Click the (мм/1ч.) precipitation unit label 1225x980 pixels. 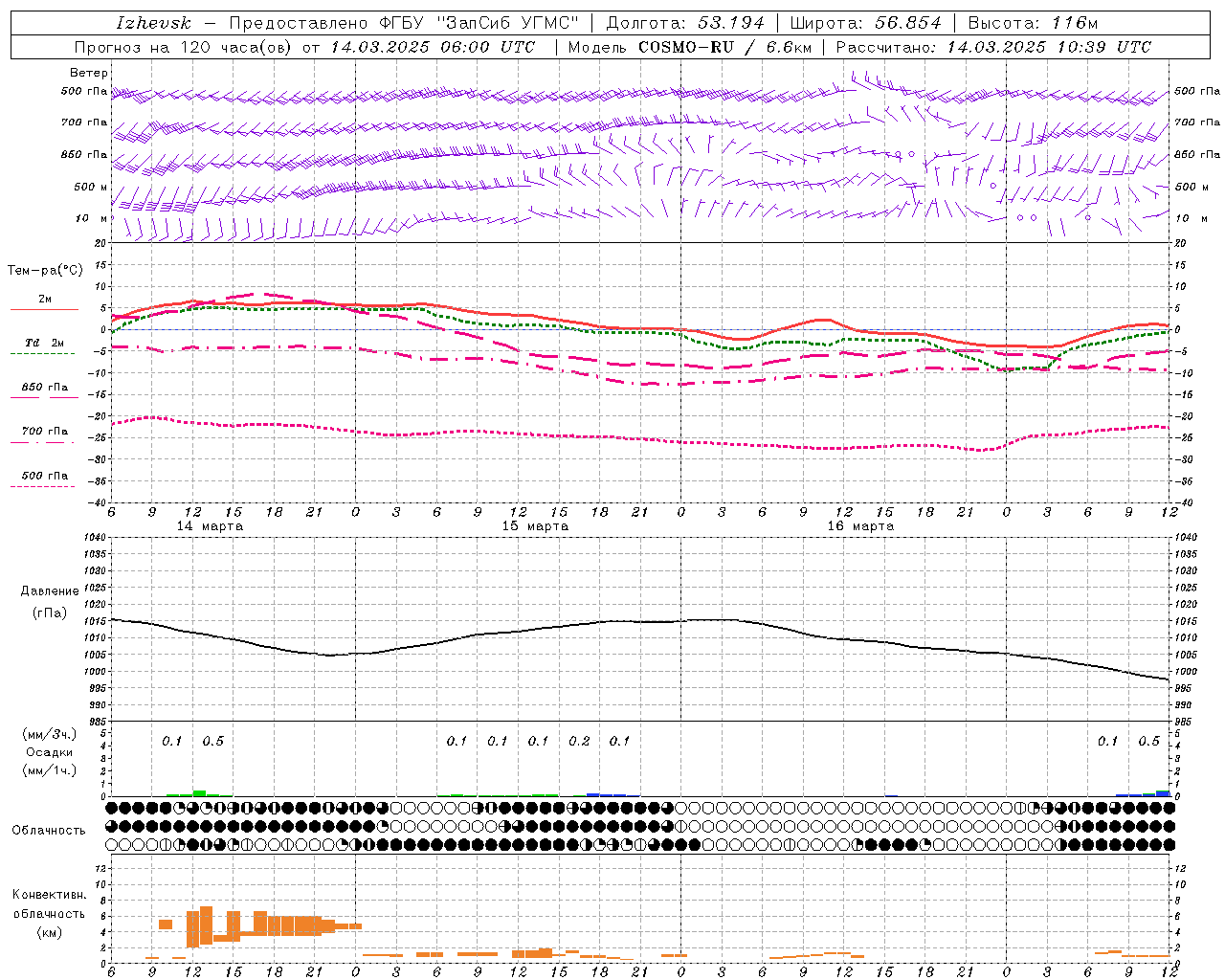click(50, 770)
